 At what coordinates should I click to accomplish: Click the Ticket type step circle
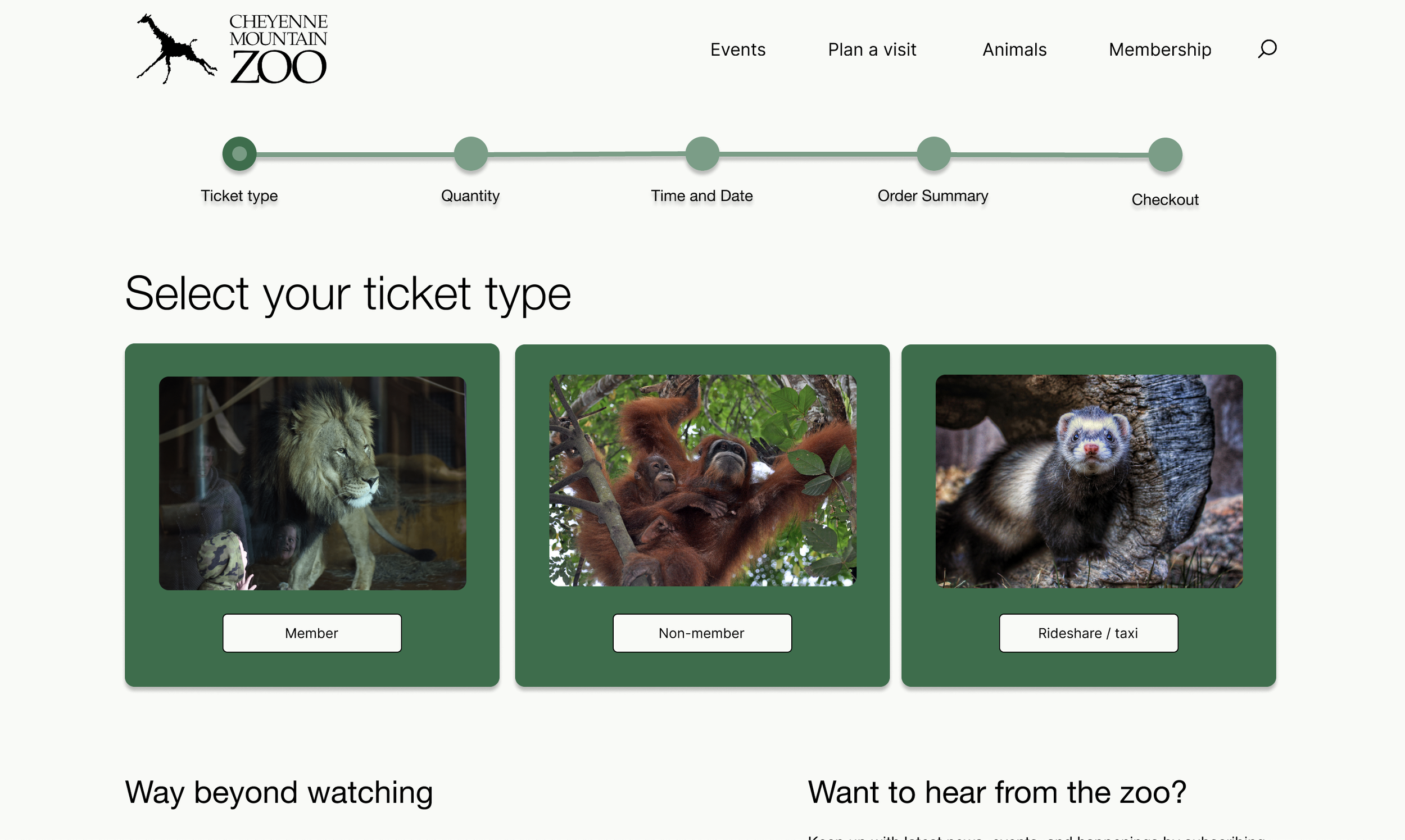[239, 153]
